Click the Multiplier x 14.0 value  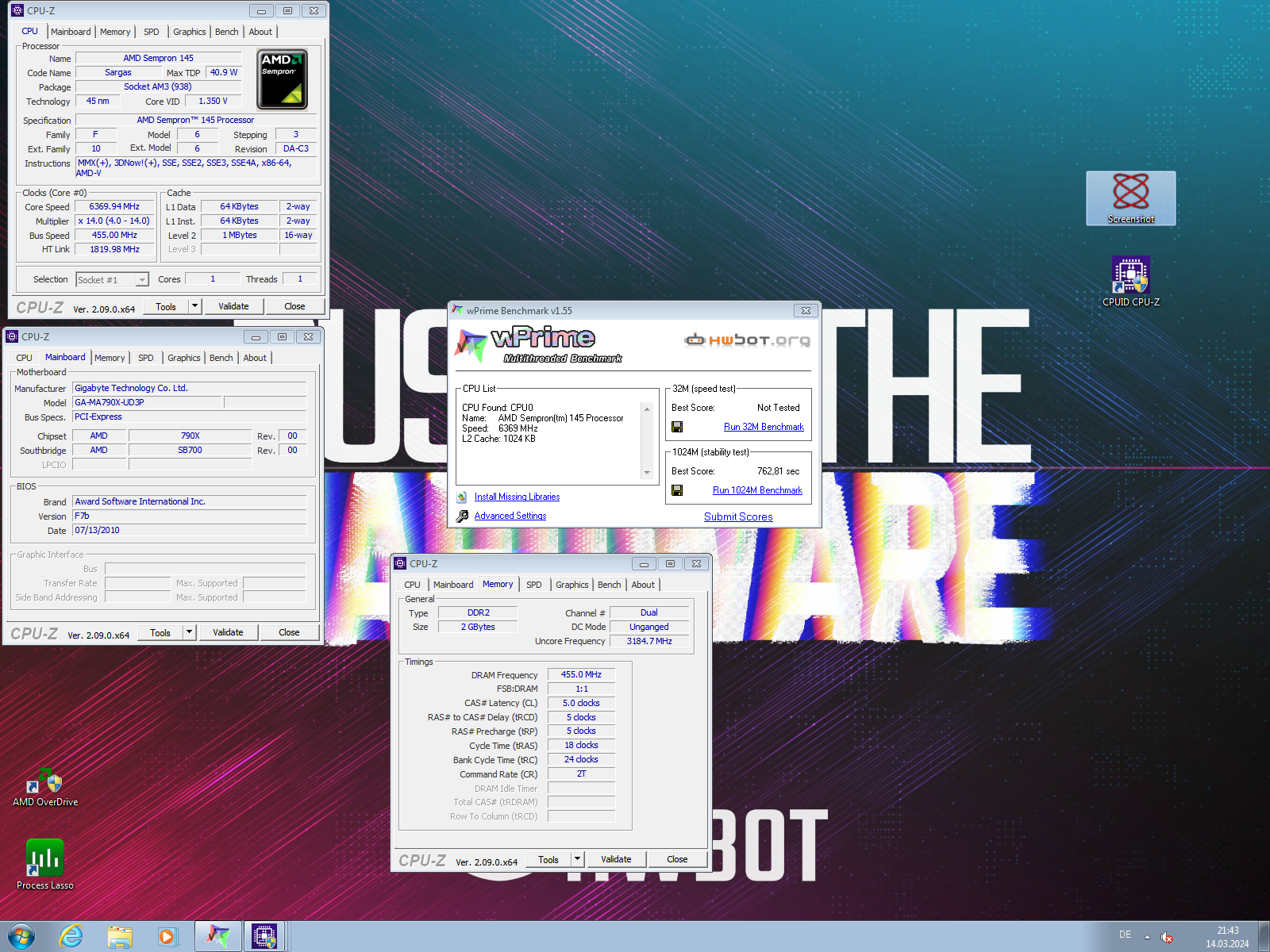pyautogui.click(x=114, y=221)
